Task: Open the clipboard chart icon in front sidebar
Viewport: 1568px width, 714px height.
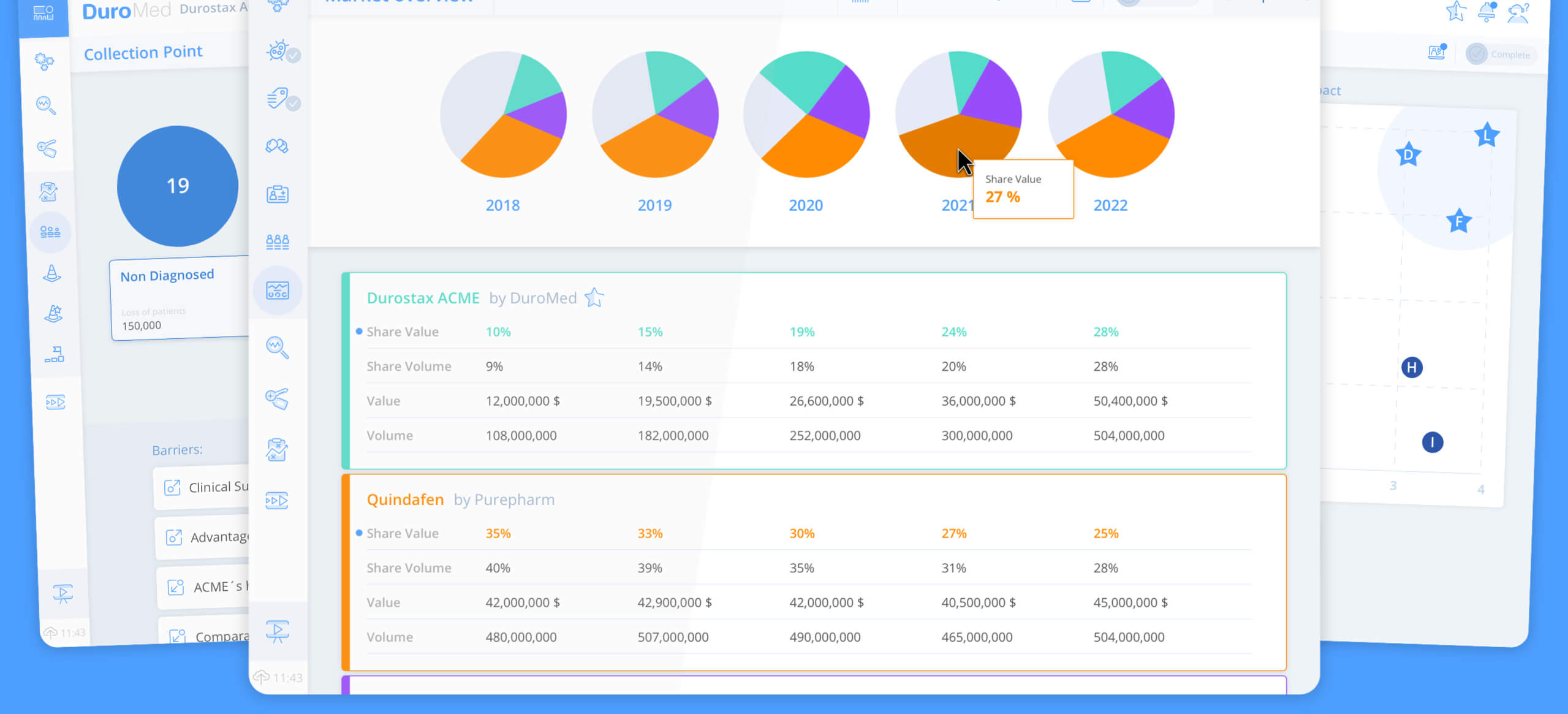Action: pos(277,450)
